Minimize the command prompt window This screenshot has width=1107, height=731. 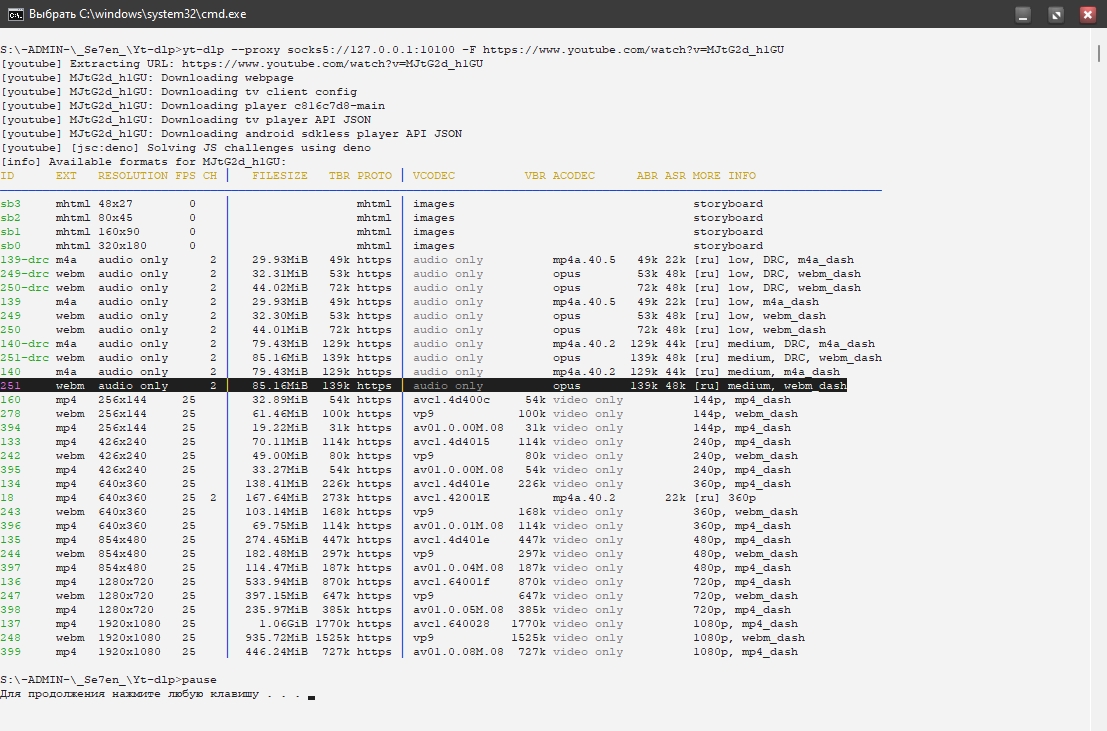tap(1023, 14)
